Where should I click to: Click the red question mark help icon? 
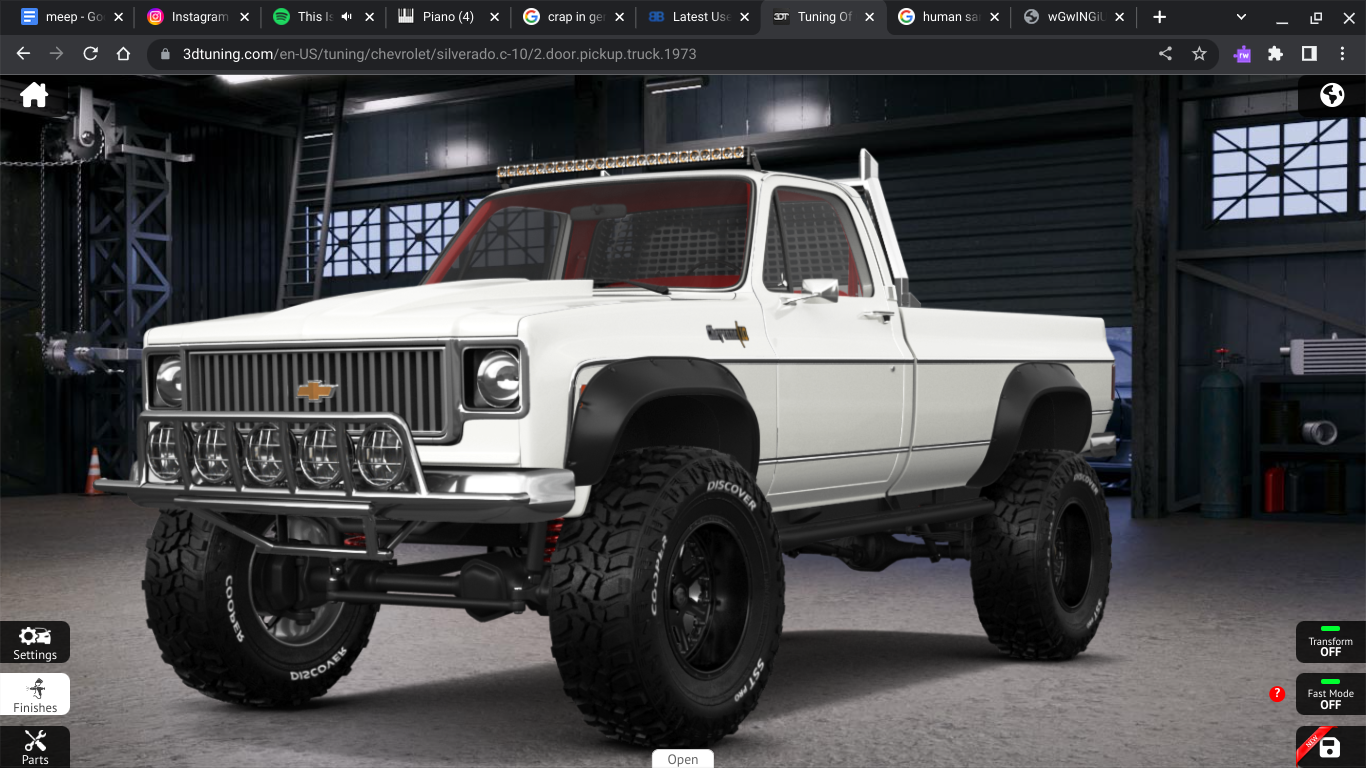[x=1277, y=694]
